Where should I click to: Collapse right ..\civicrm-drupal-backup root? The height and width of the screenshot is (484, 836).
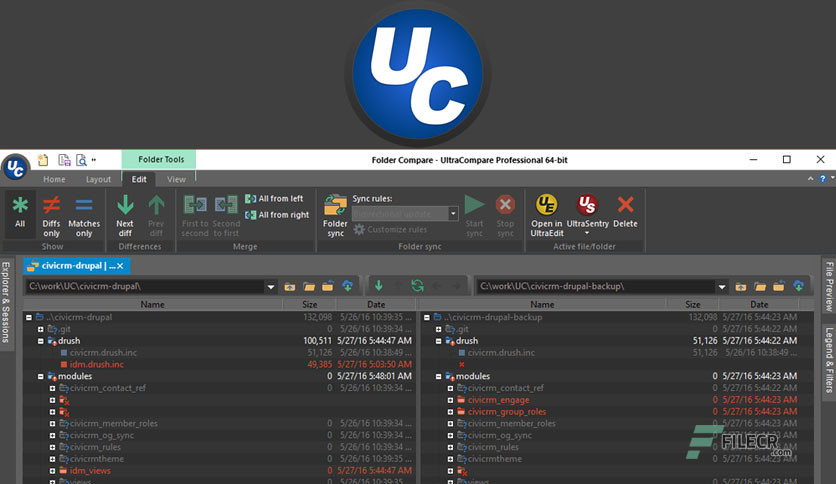pyautogui.click(x=427, y=317)
